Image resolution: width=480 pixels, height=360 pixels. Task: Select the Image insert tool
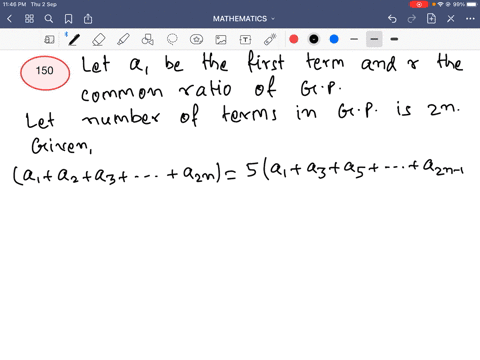pyautogui.click(x=221, y=40)
